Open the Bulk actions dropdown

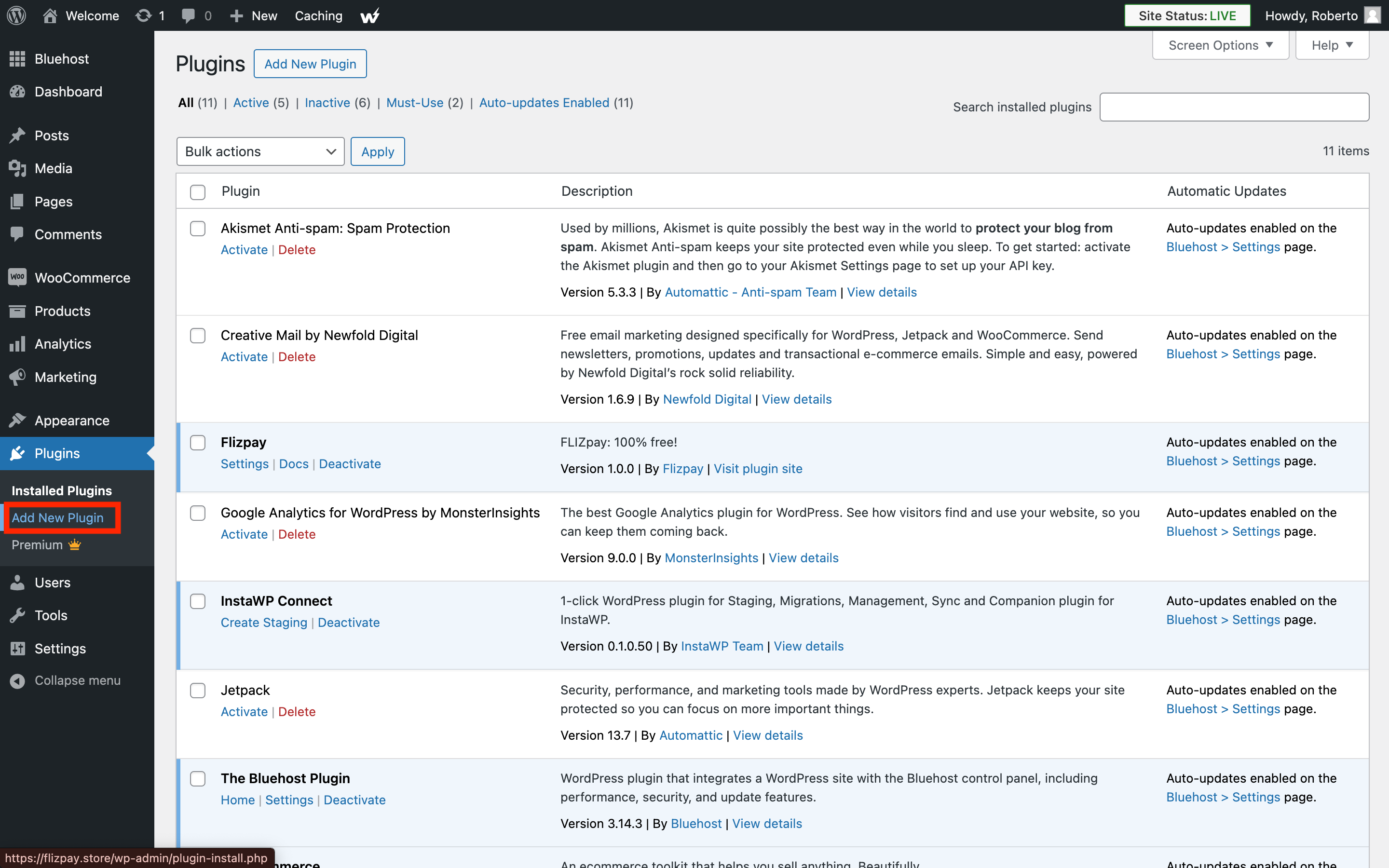[x=260, y=151]
